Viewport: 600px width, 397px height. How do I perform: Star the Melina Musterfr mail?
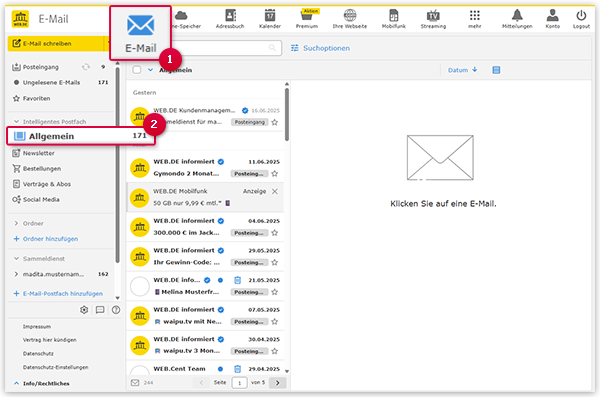click(x=274, y=292)
